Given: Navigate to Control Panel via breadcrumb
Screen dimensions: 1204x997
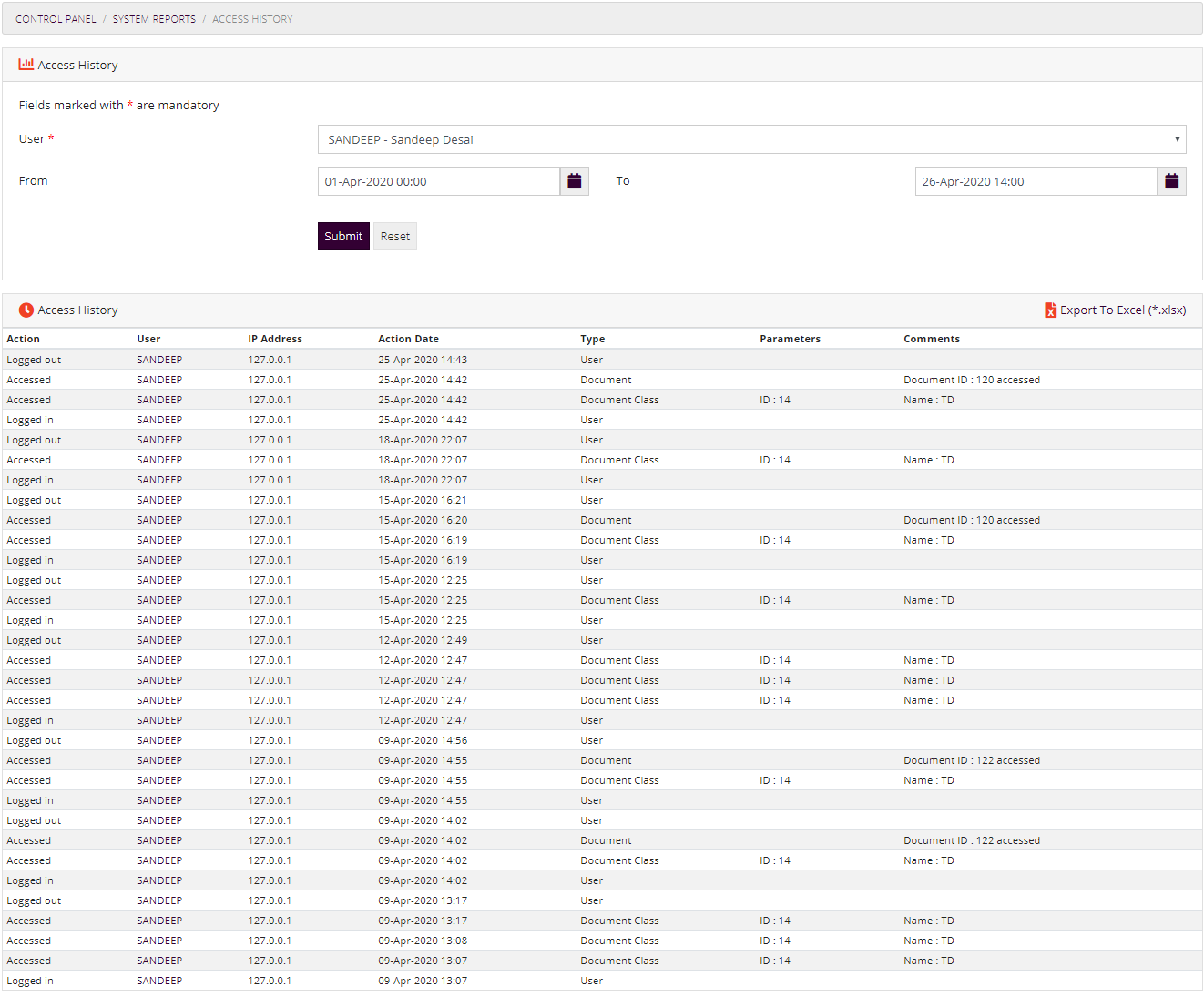Looking at the screenshot, I should point(56,18).
